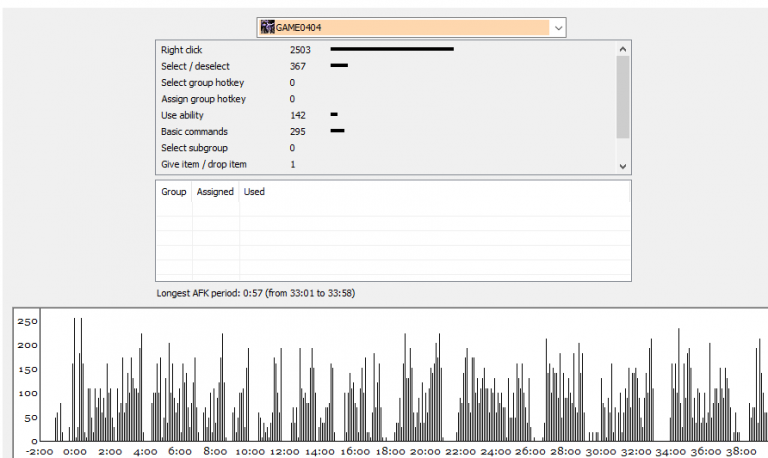Click the 38:00 label on the chart axis
Image resolution: width=768 pixels, height=458 pixels.
pos(741,452)
